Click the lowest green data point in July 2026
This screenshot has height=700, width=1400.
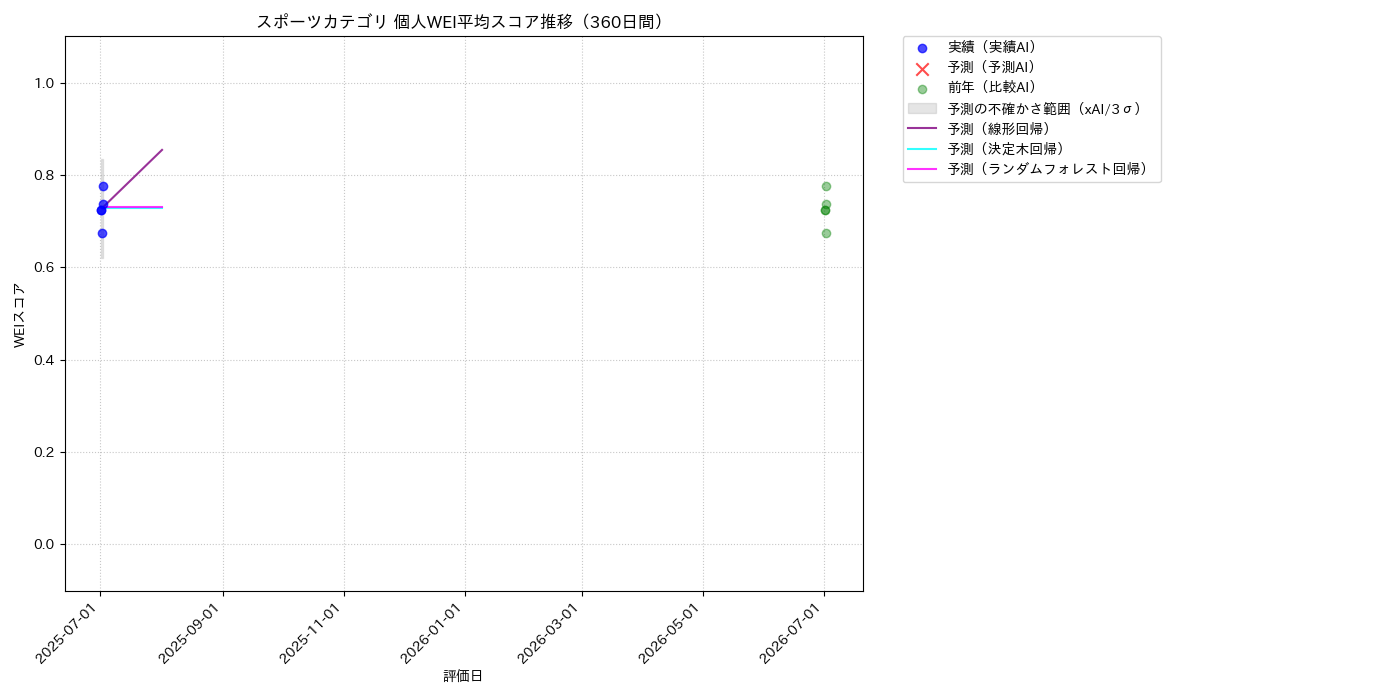point(826,233)
